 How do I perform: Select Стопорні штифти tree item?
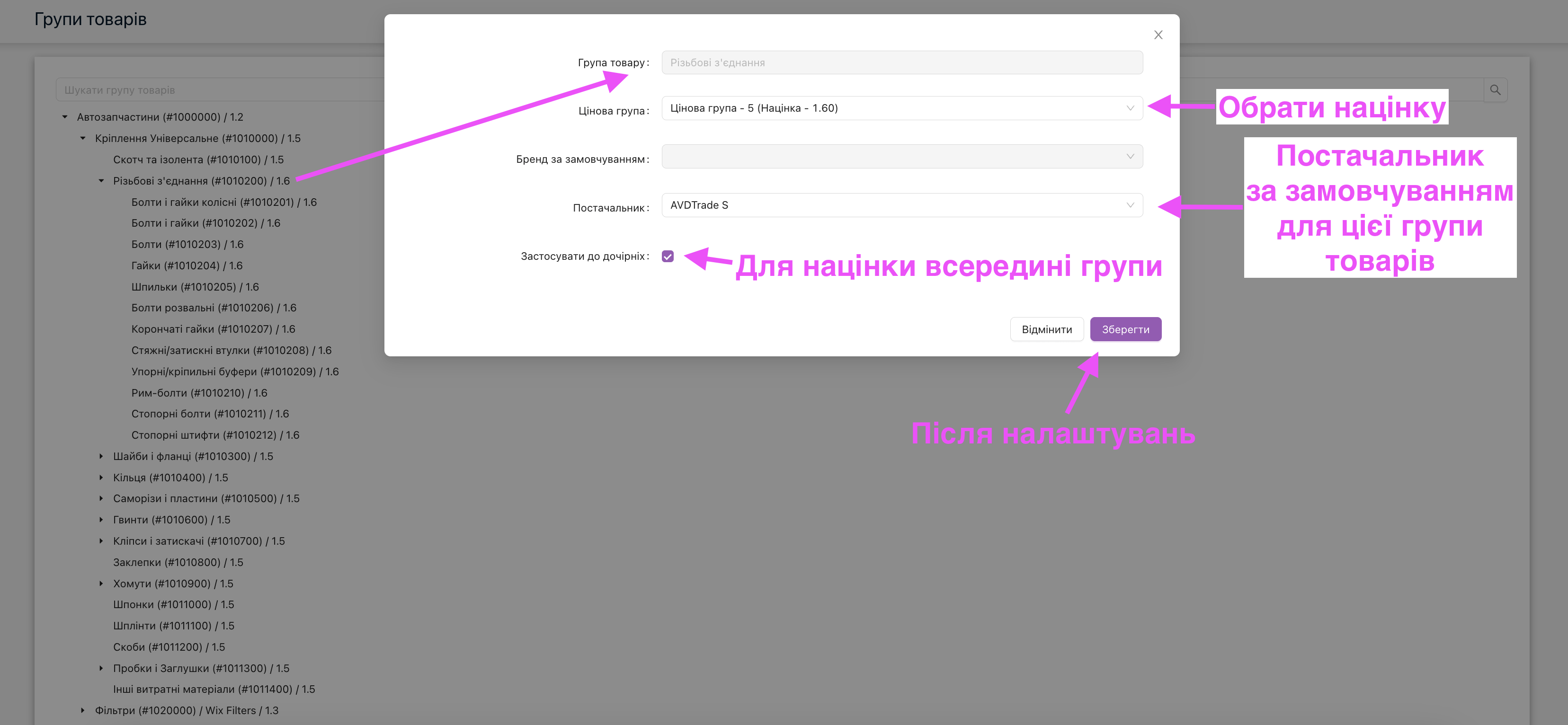pyautogui.click(x=215, y=435)
